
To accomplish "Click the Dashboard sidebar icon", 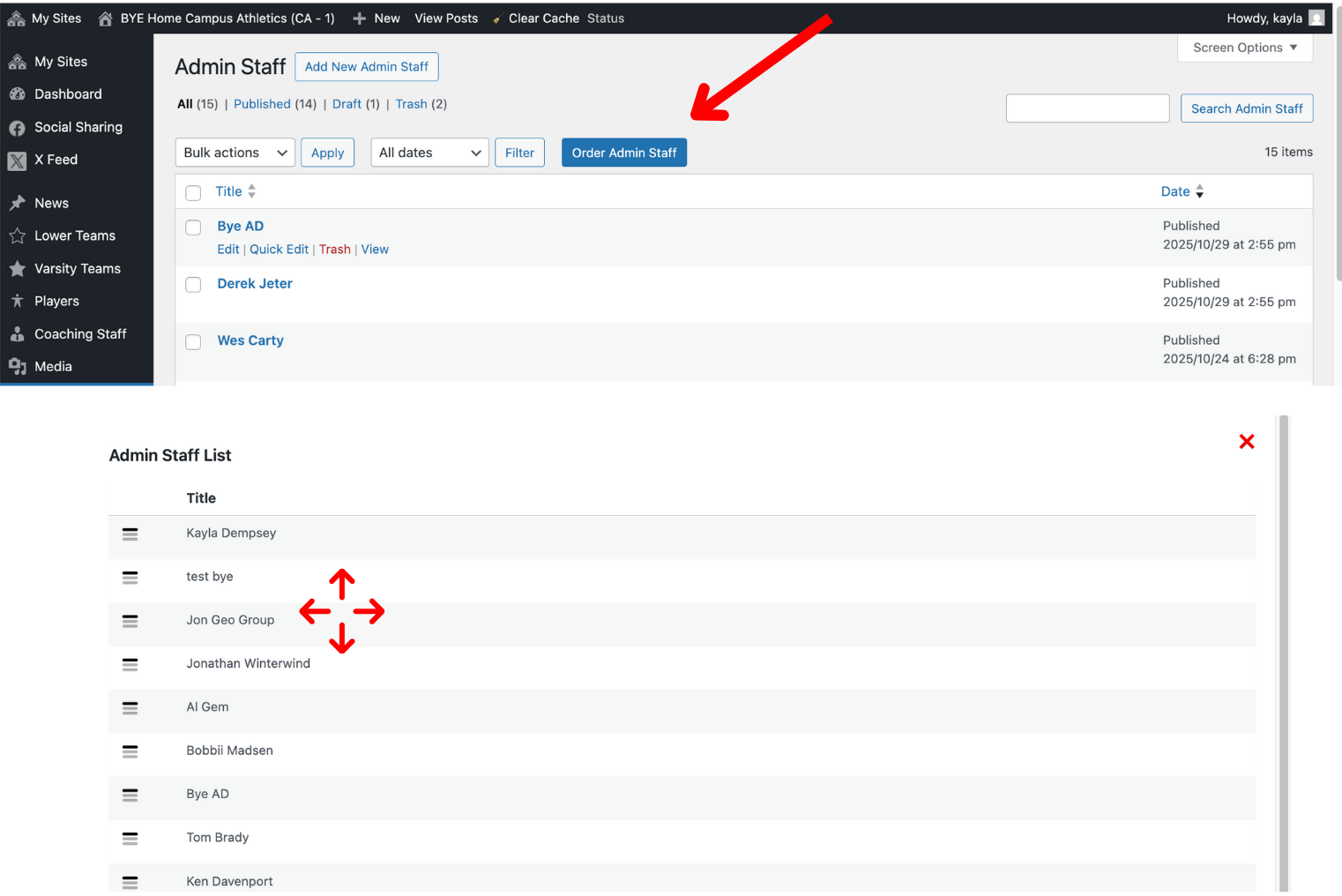I will click(19, 93).
